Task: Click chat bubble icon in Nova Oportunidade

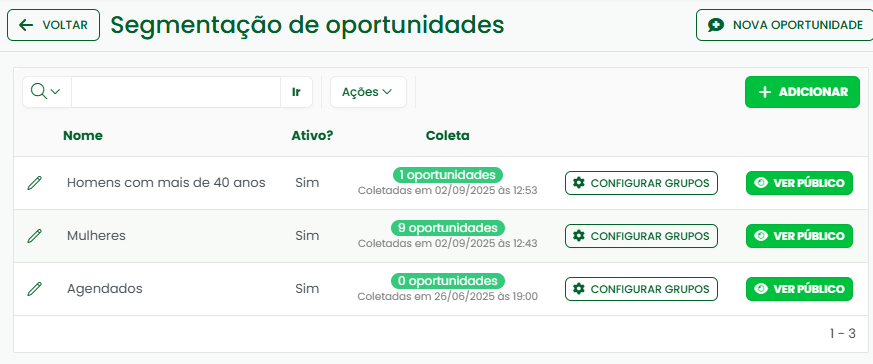Action: pyautogui.click(x=716, y=25)
